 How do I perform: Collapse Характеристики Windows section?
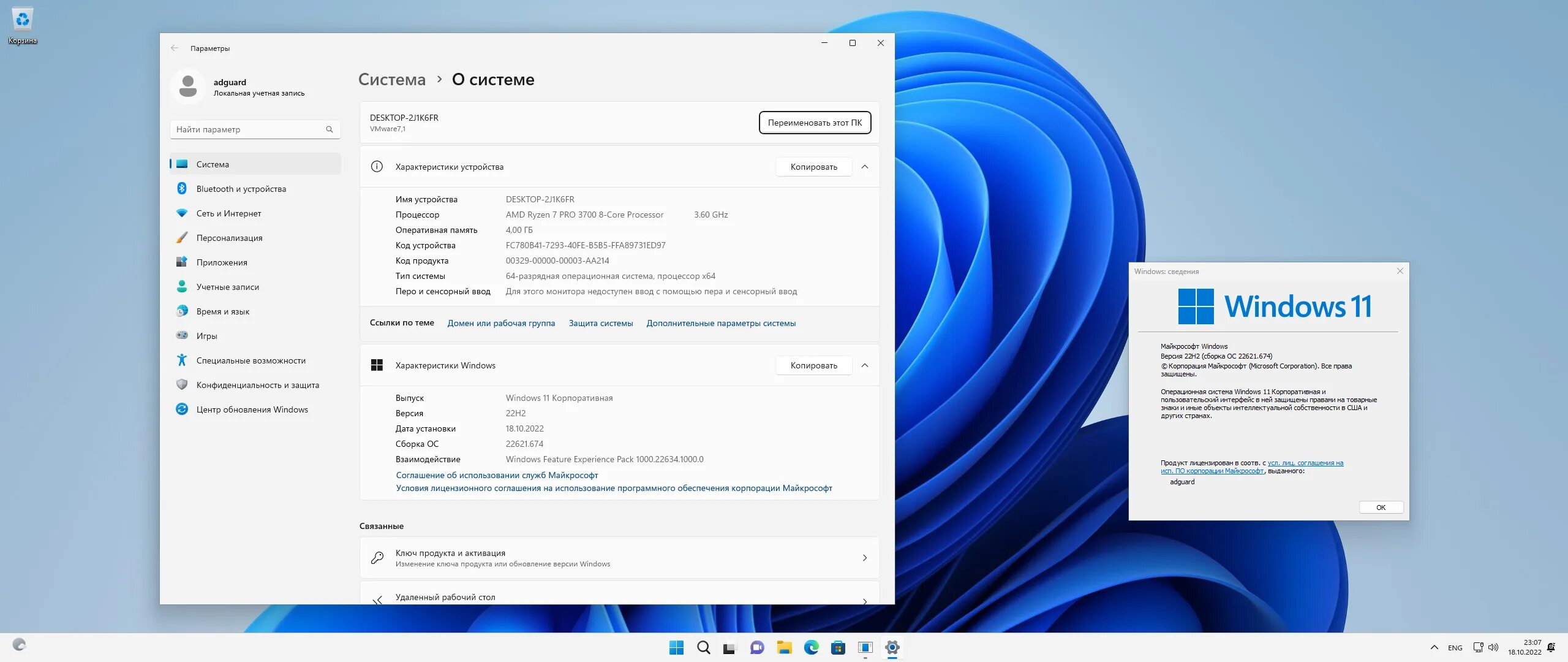[x=864, y=365]
